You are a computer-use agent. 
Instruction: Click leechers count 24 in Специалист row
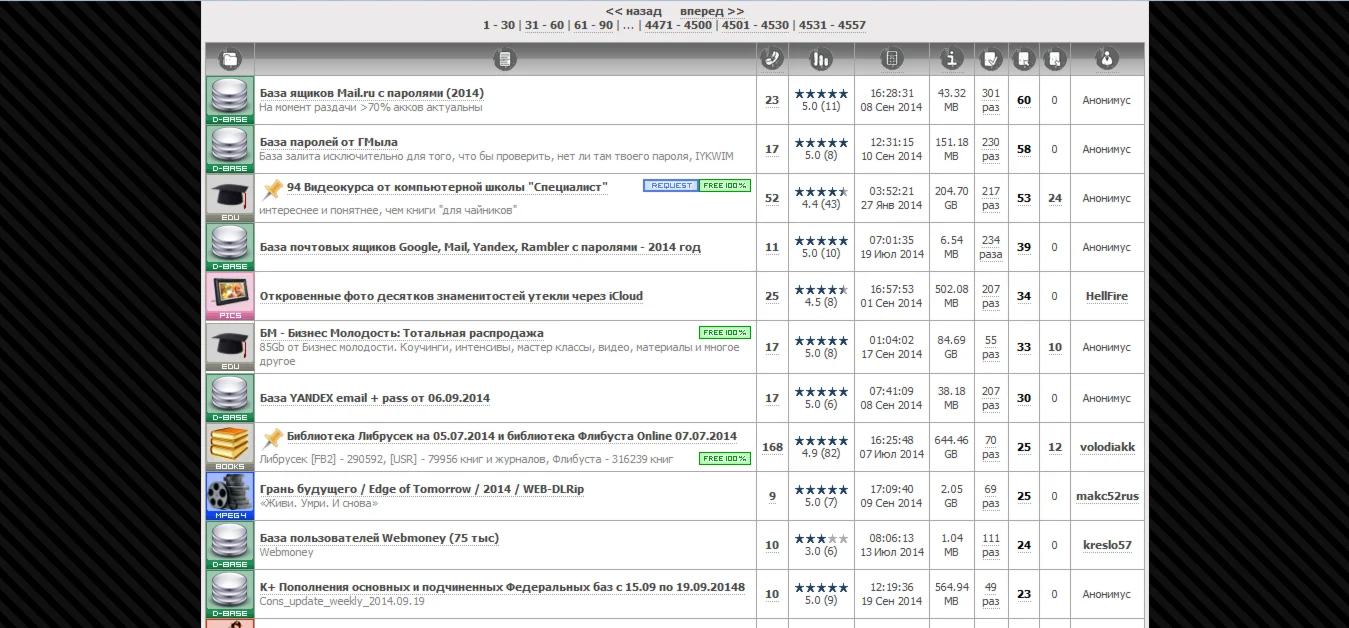(x=1055, y=198)
